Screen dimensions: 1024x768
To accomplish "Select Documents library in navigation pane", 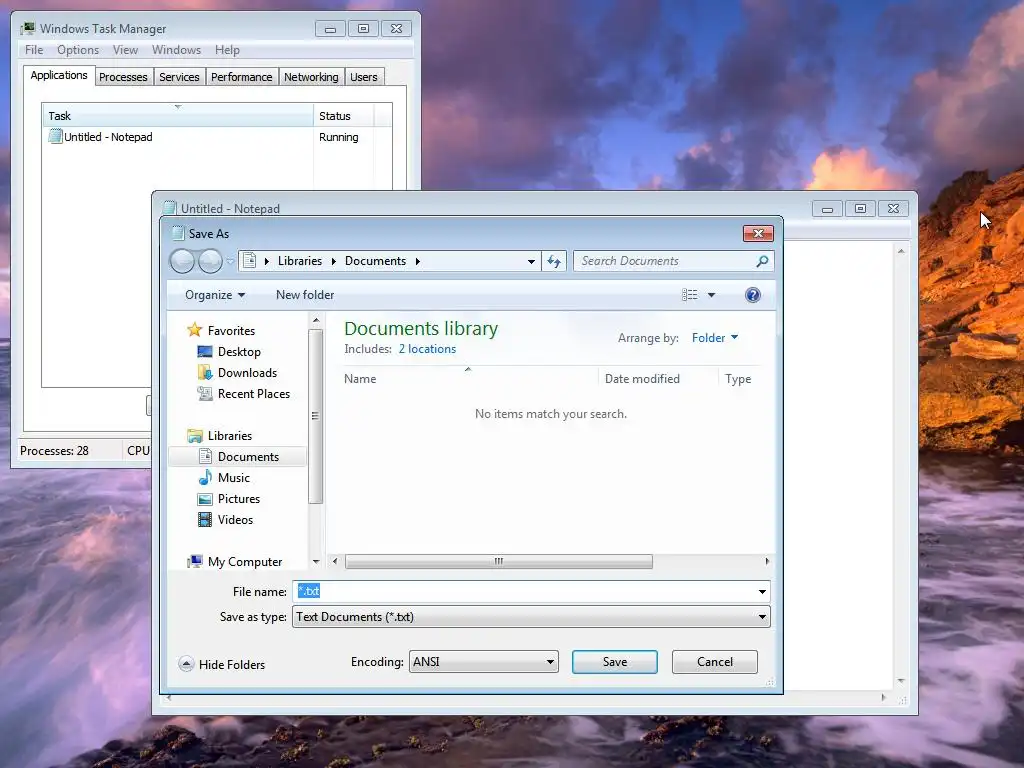I will click(x=238, y=456).
